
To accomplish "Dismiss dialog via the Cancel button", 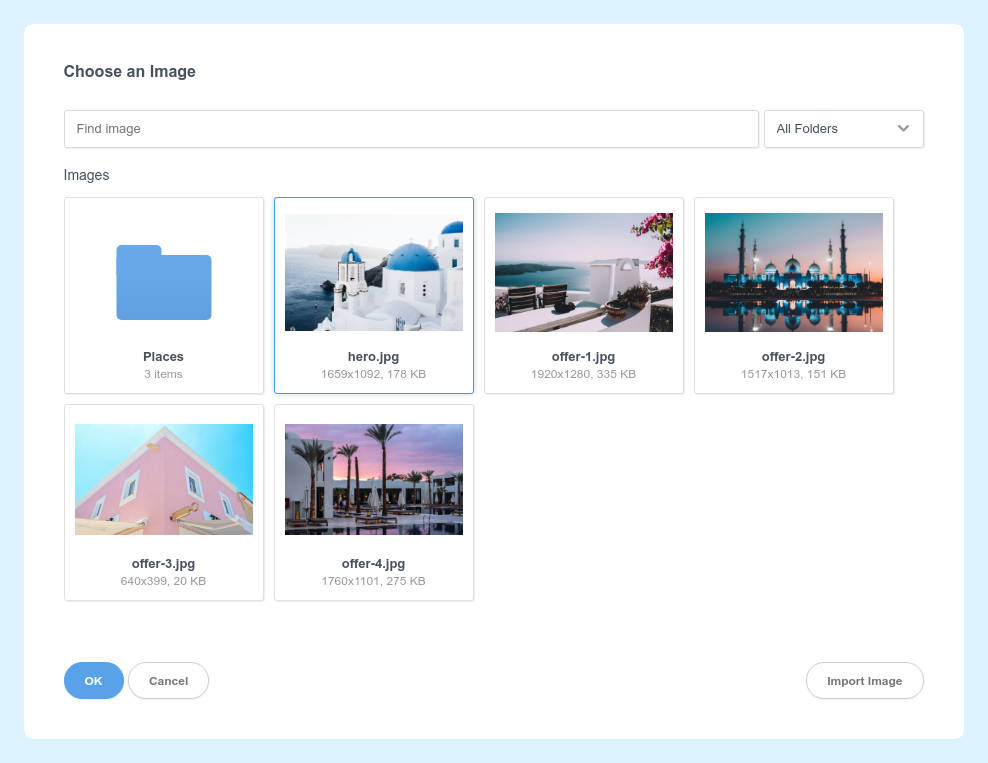I will 168,680.
